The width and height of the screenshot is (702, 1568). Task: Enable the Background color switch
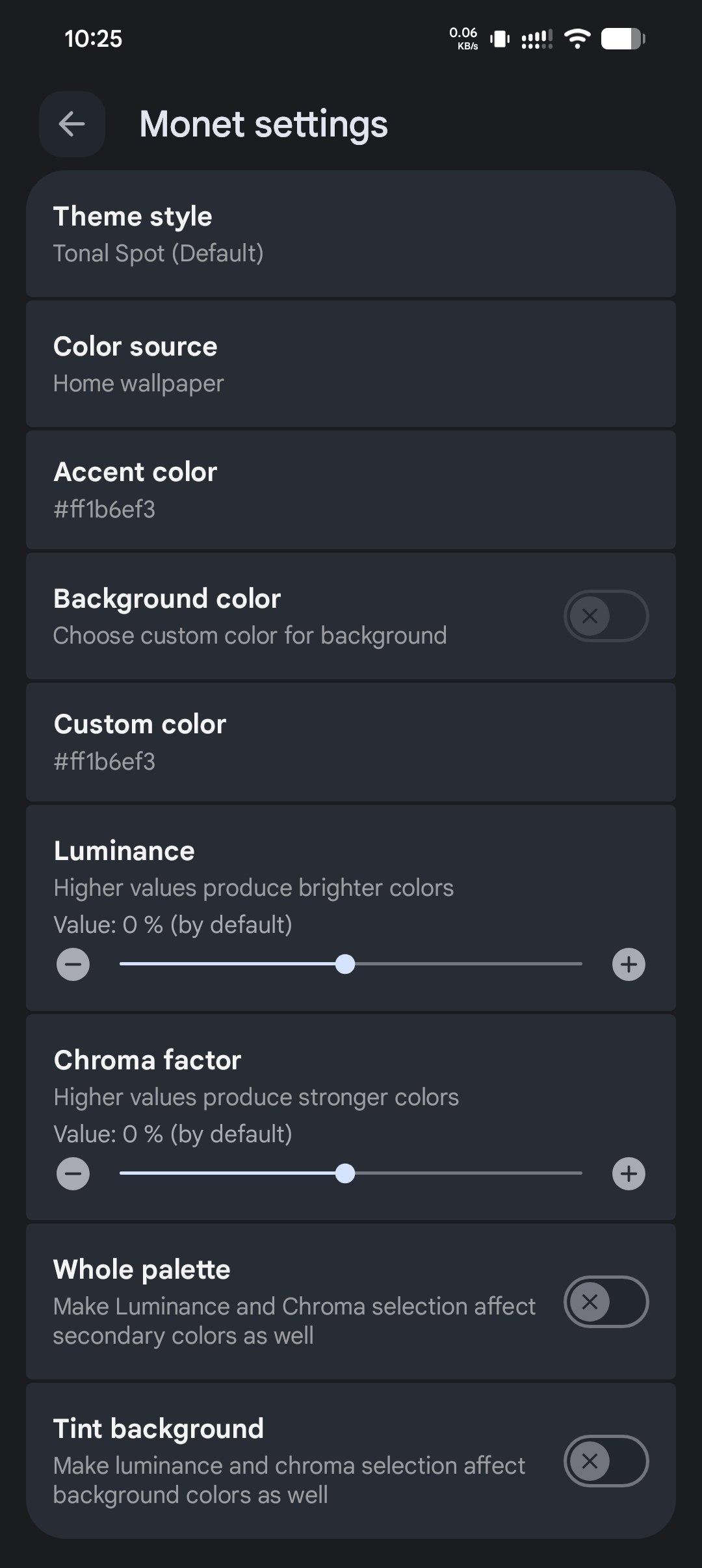[x=606, y=616]
